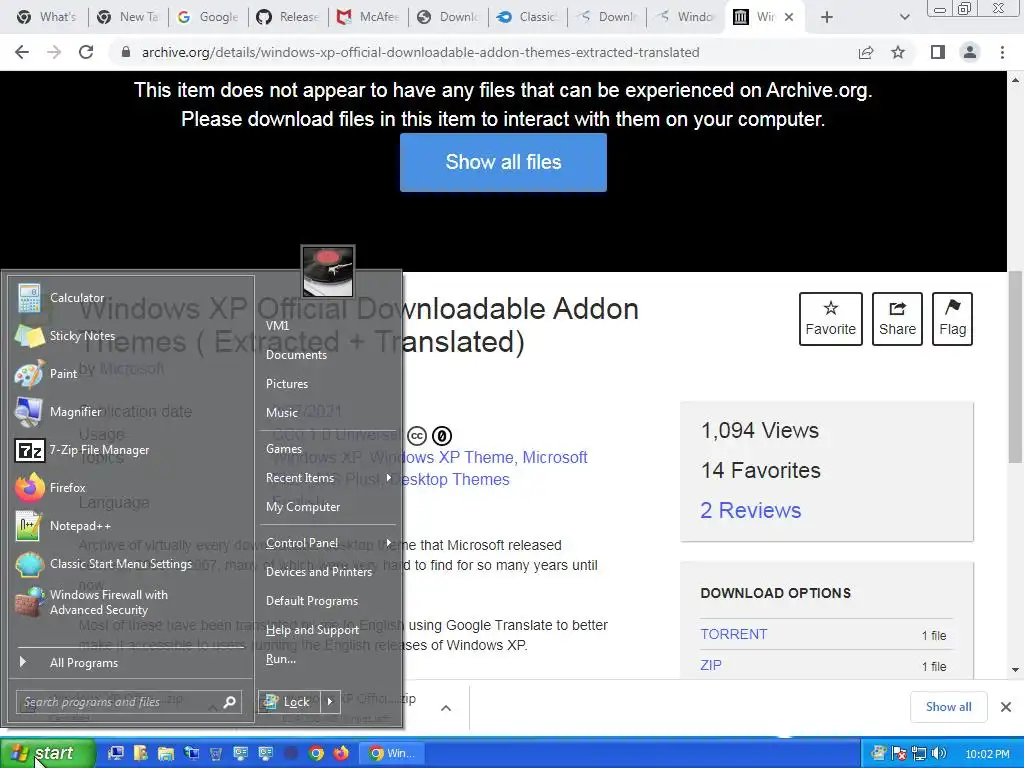Toggle the browser side panel icon
Image resolution: width=1024 pixels, height=768 pixels.
[938, 52]
